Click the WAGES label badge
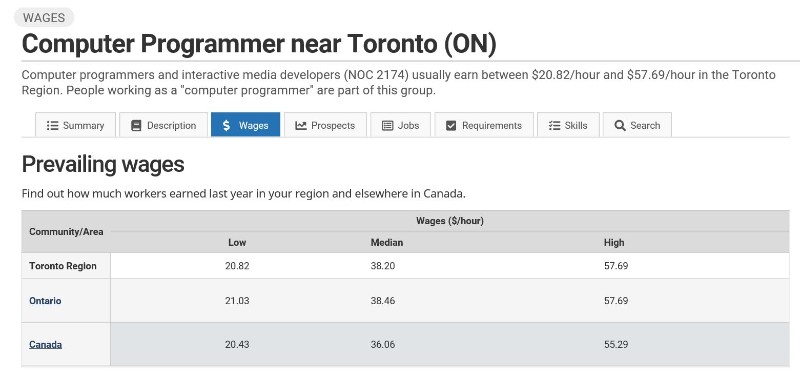This screenshot has width=800, height=374. point(44,17)
